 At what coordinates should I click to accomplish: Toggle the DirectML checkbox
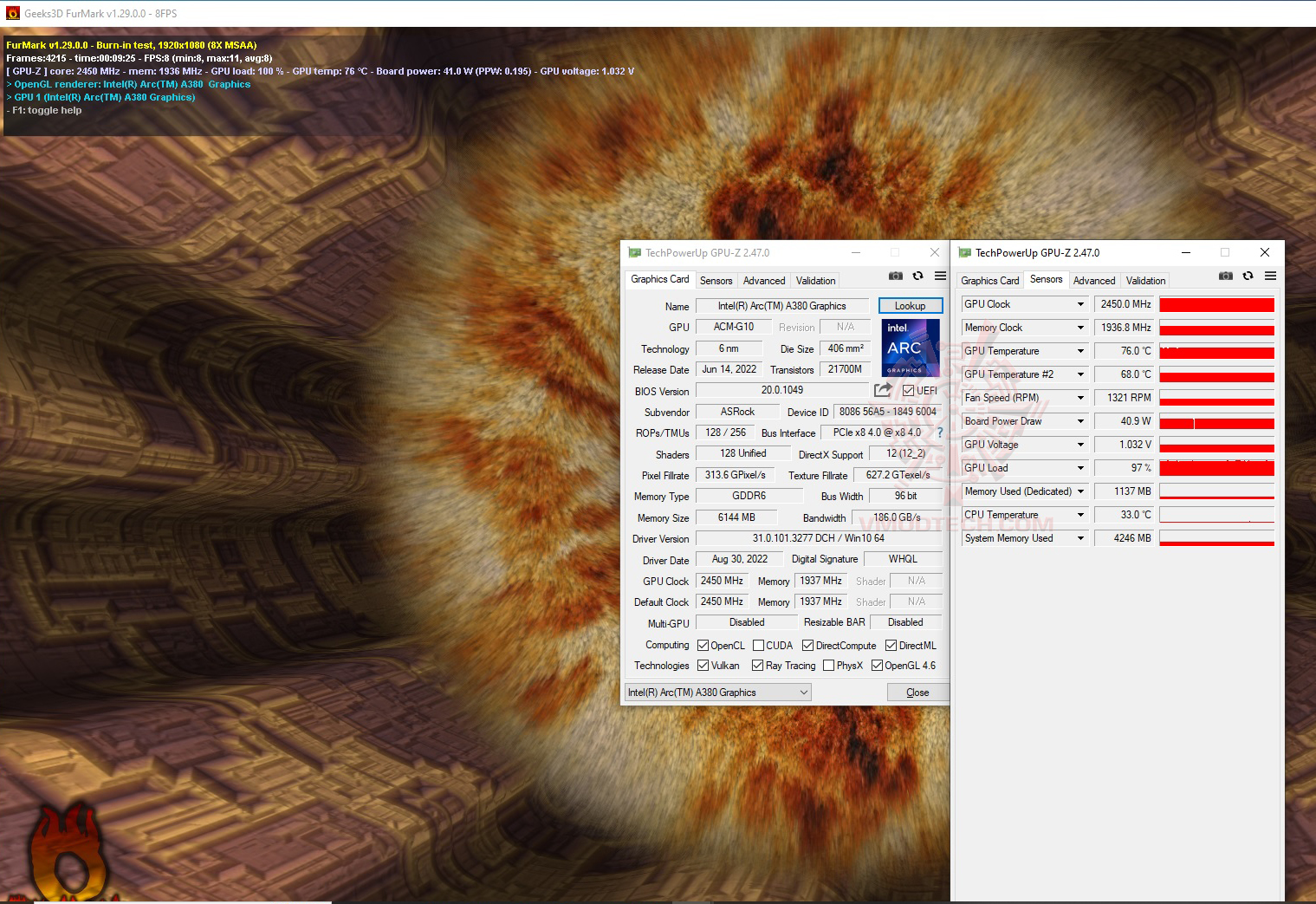[891, 646]
